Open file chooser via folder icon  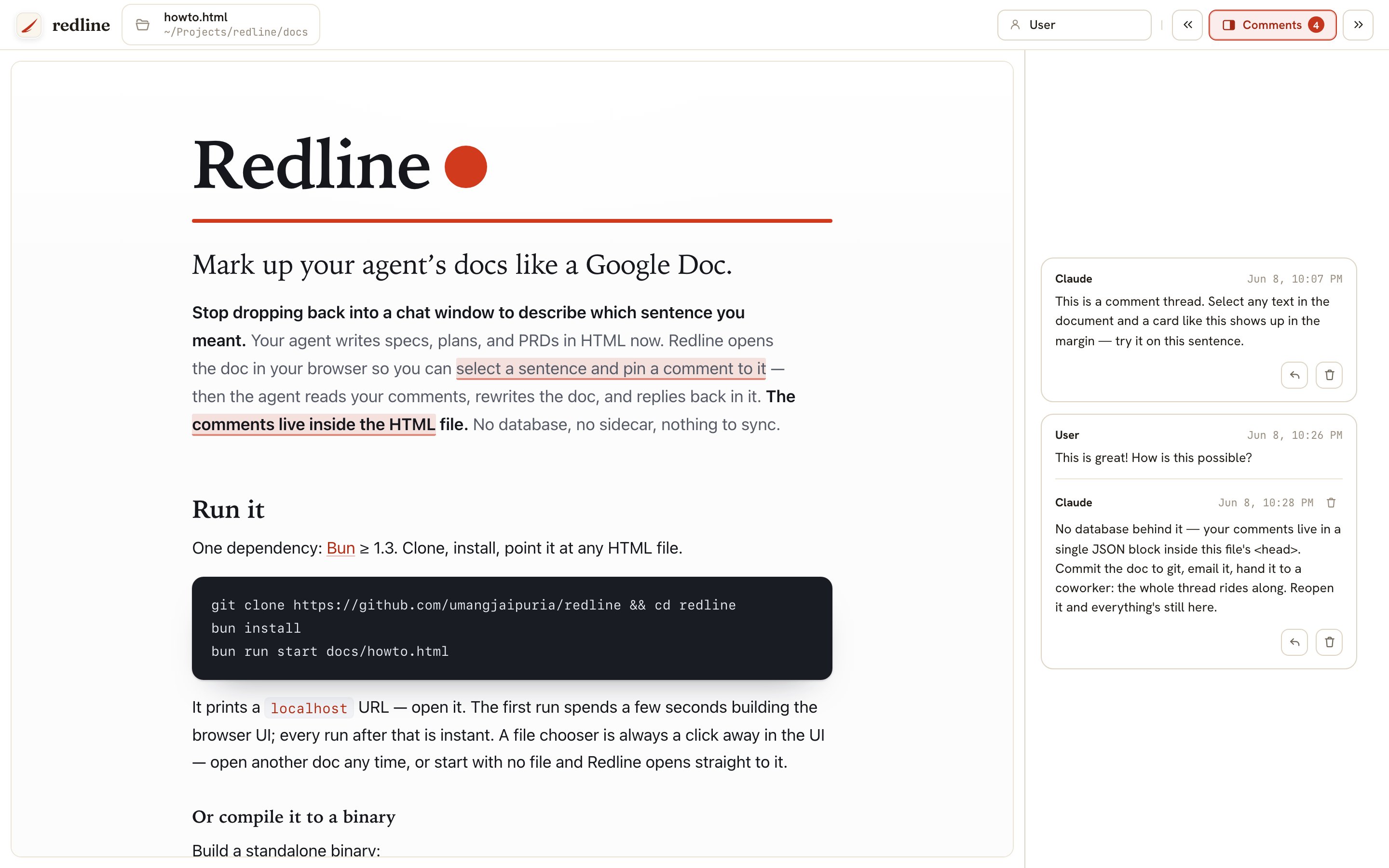(142, 25)
